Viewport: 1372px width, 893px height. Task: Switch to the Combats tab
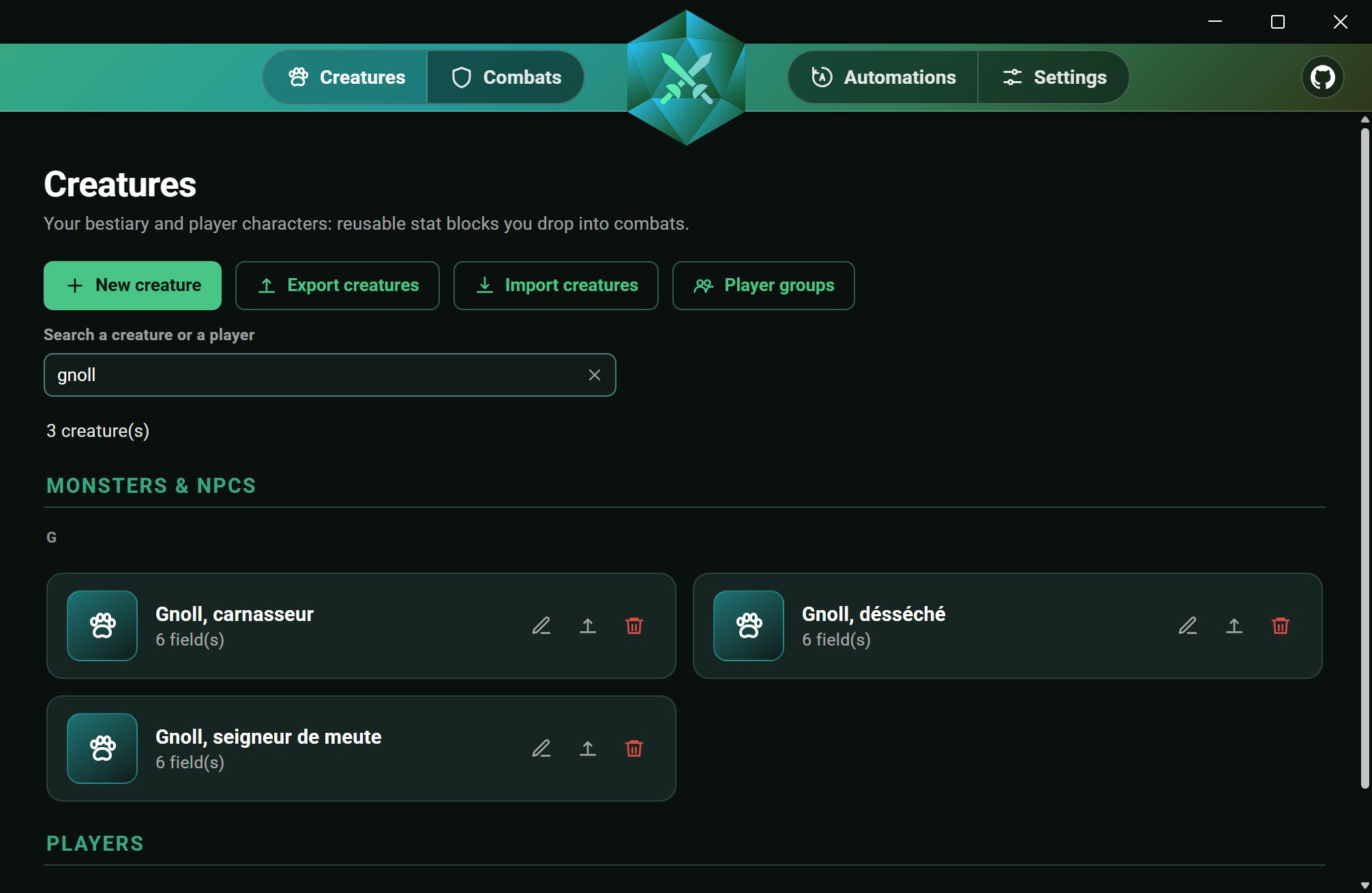point(506,78)
